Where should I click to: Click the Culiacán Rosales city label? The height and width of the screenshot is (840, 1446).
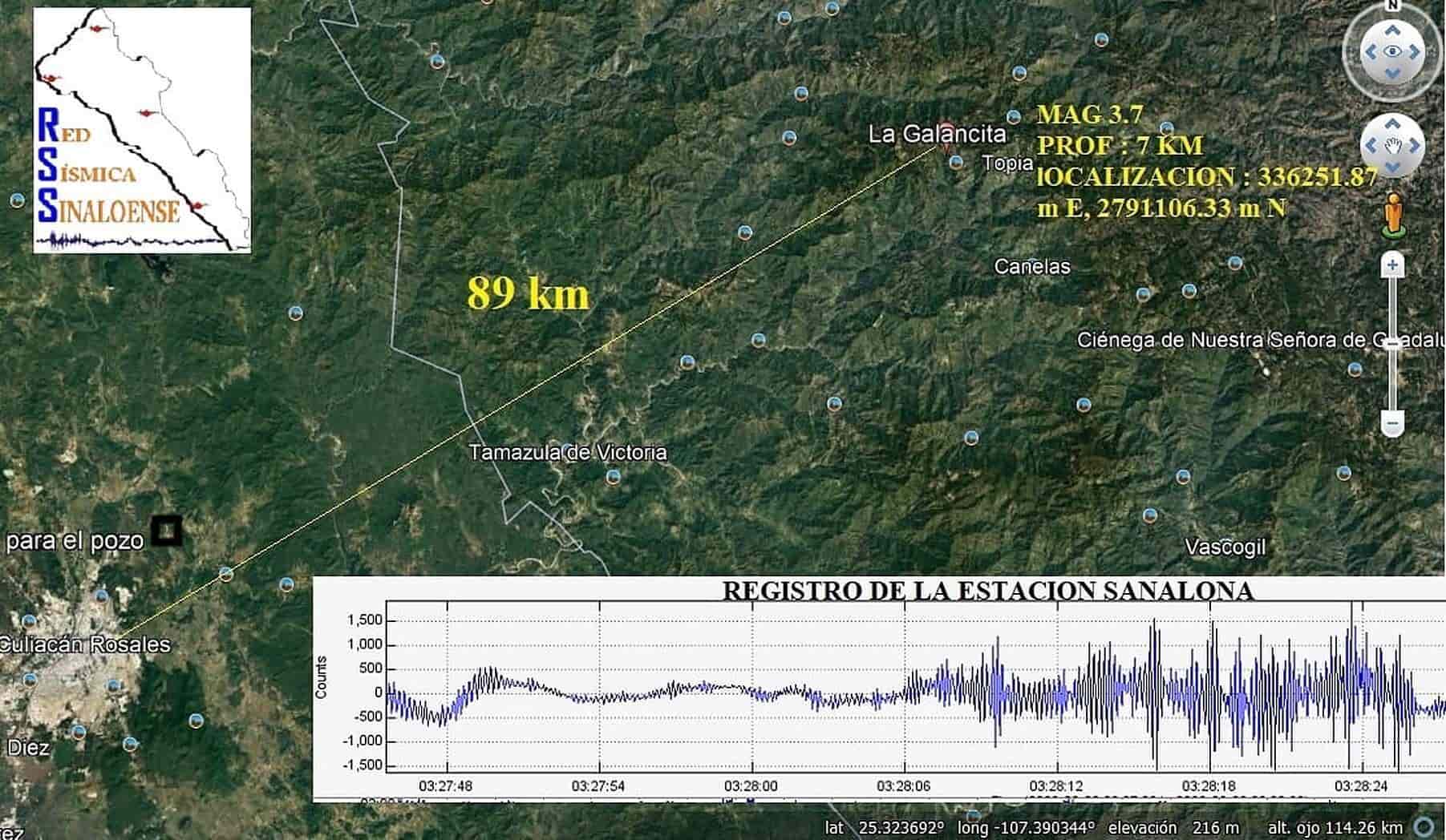[x=85, y=644]
